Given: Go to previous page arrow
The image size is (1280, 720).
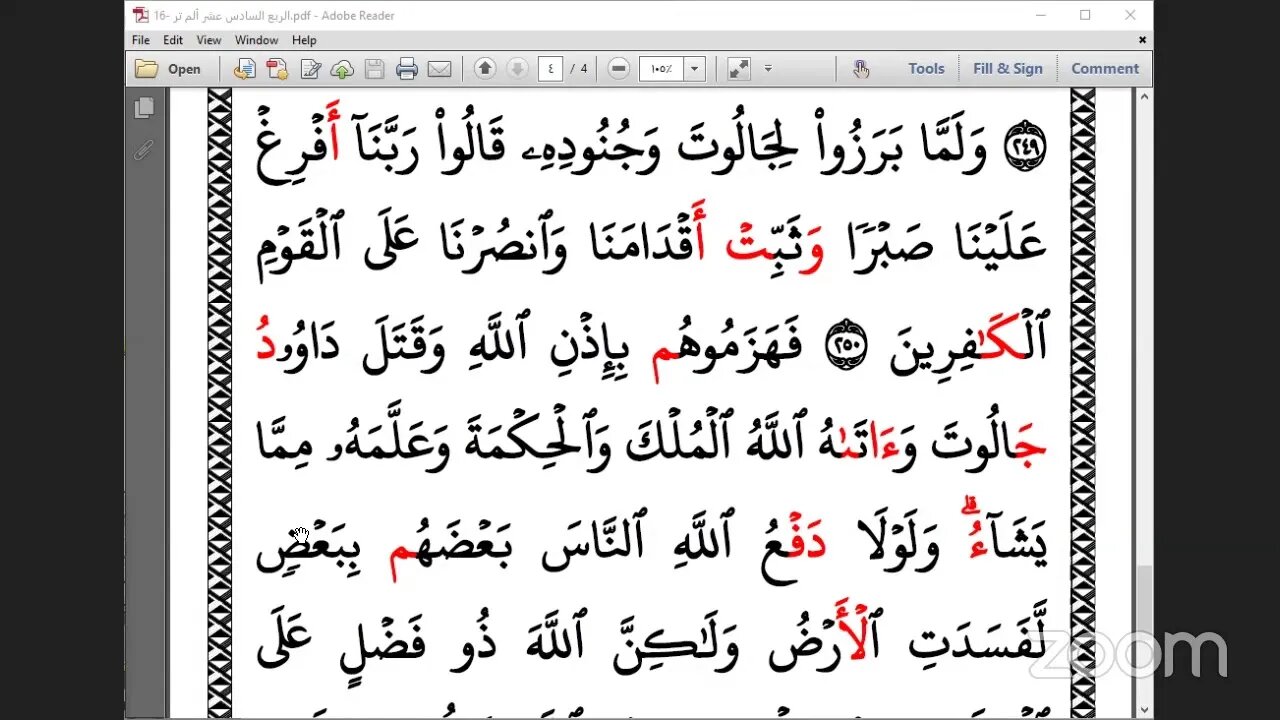Looking at the screenshot, I should click(485, 69).
